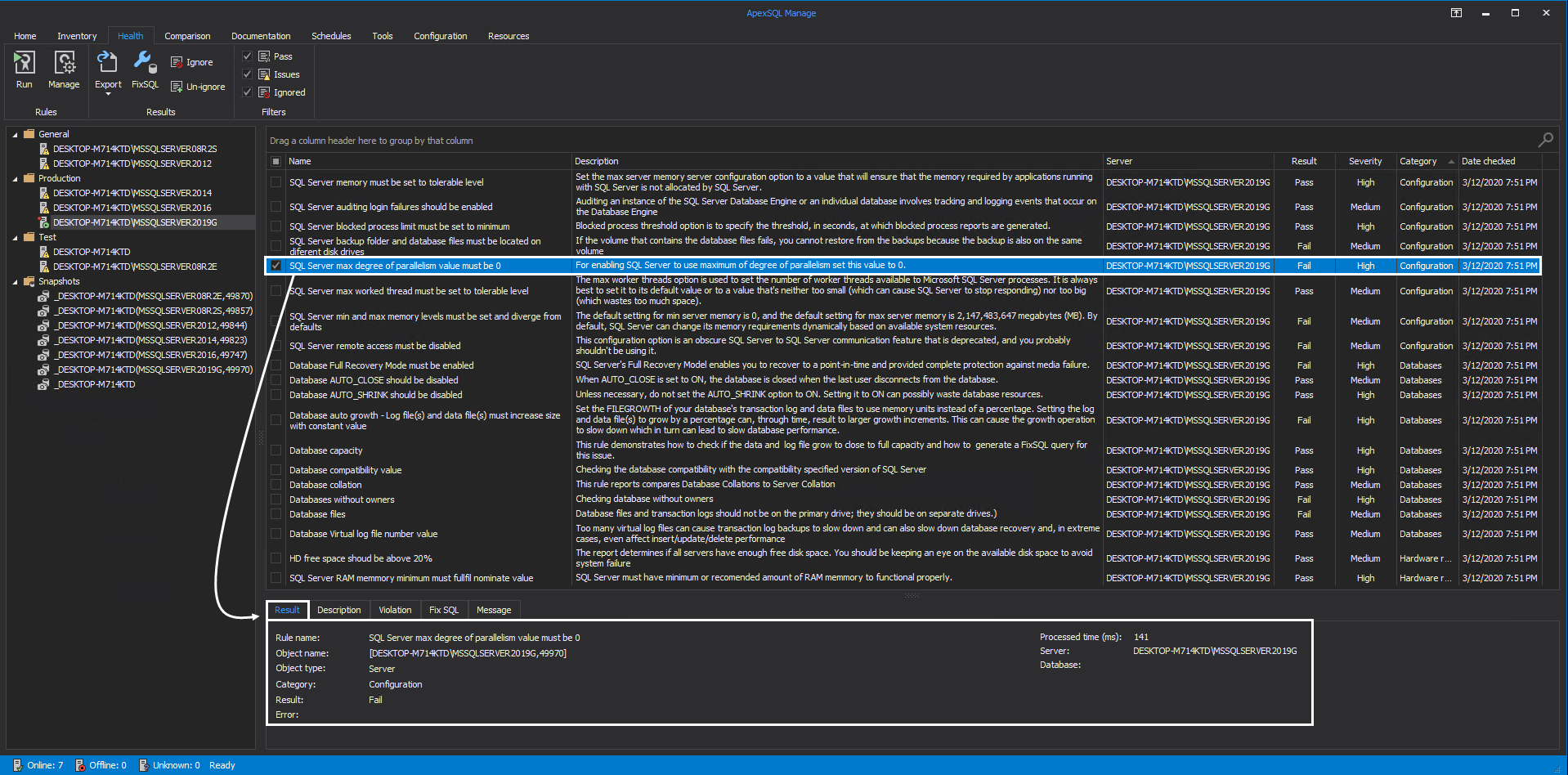
Task: Open the Manage rules dialog
Action: 64,69
